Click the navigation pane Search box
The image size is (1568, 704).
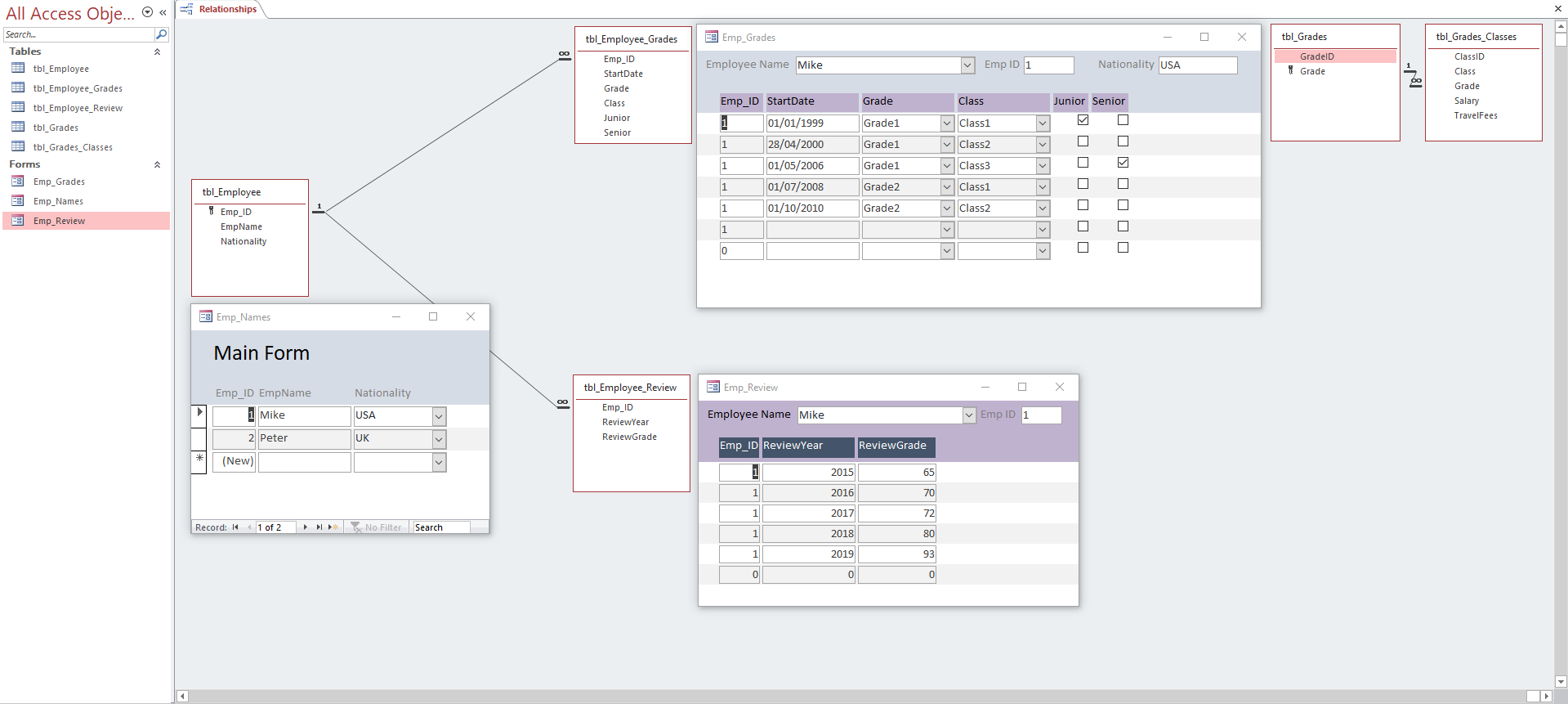click(78, 34)
